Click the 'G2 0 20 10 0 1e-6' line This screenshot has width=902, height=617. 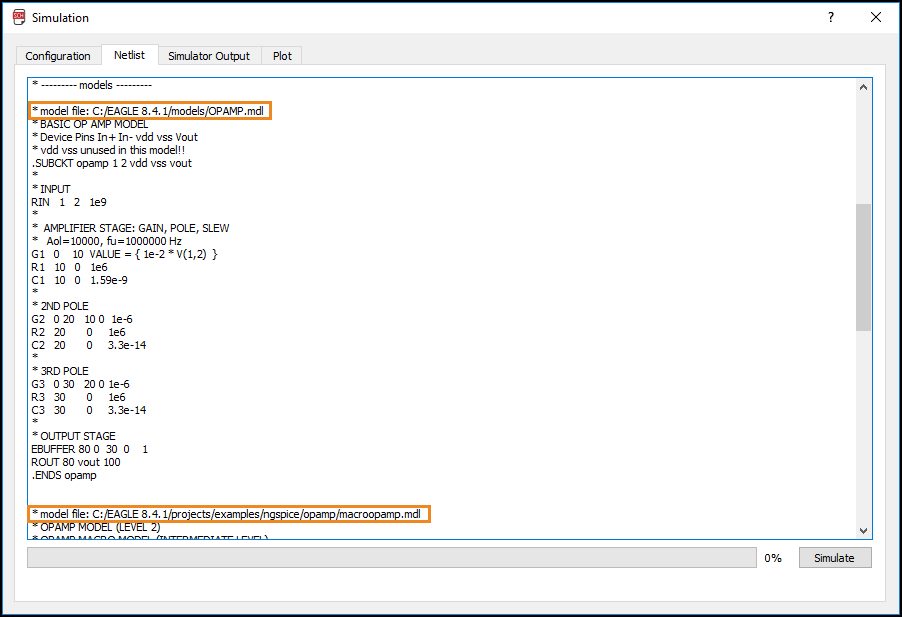[x=82, y=319]
